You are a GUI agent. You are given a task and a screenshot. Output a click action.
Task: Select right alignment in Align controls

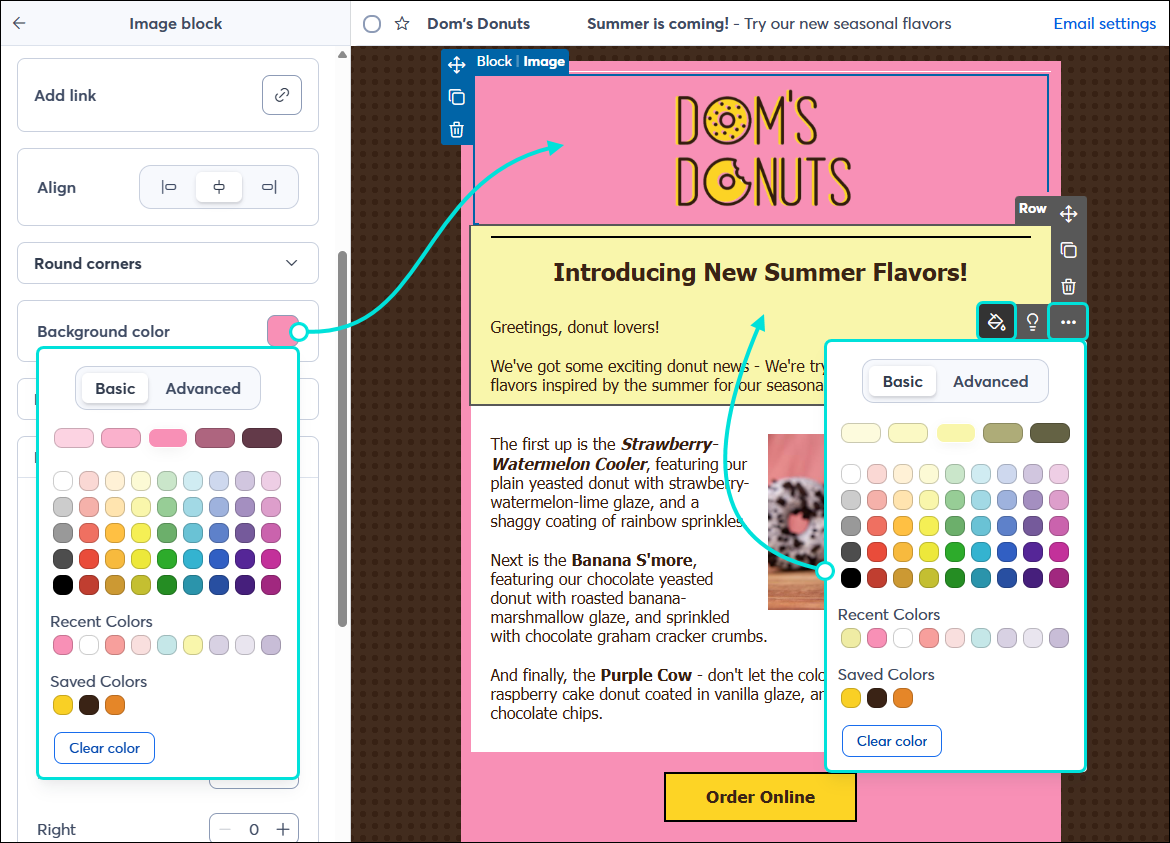(270, 187)
